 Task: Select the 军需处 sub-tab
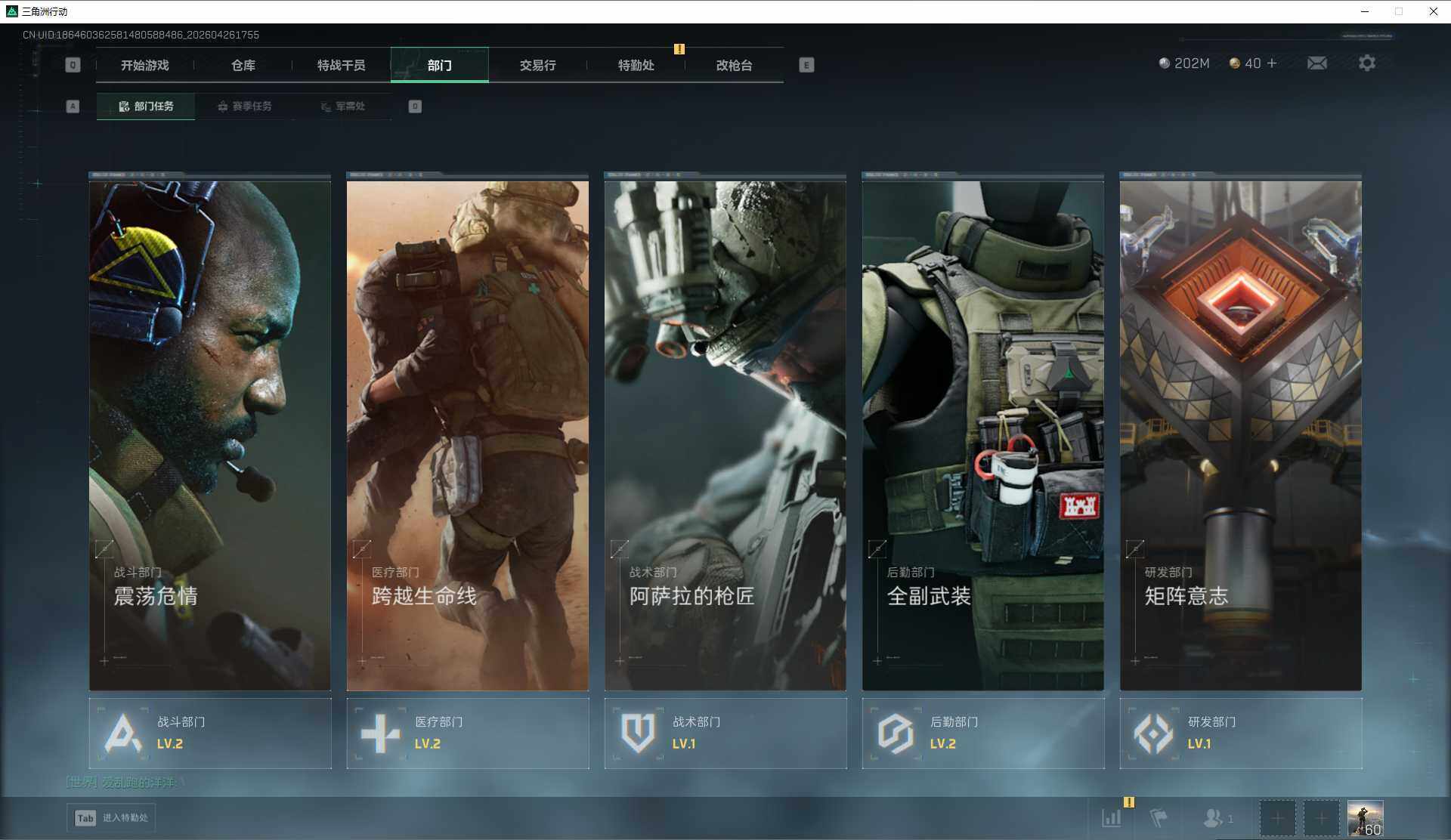[x=343, y=107]
